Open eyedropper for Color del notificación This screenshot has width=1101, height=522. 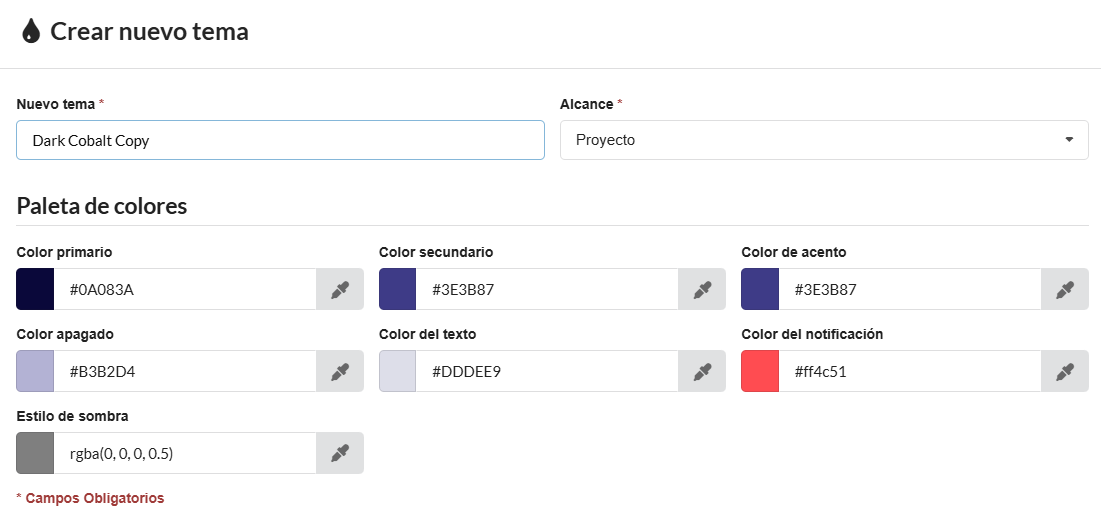[x=1064, y=371]
